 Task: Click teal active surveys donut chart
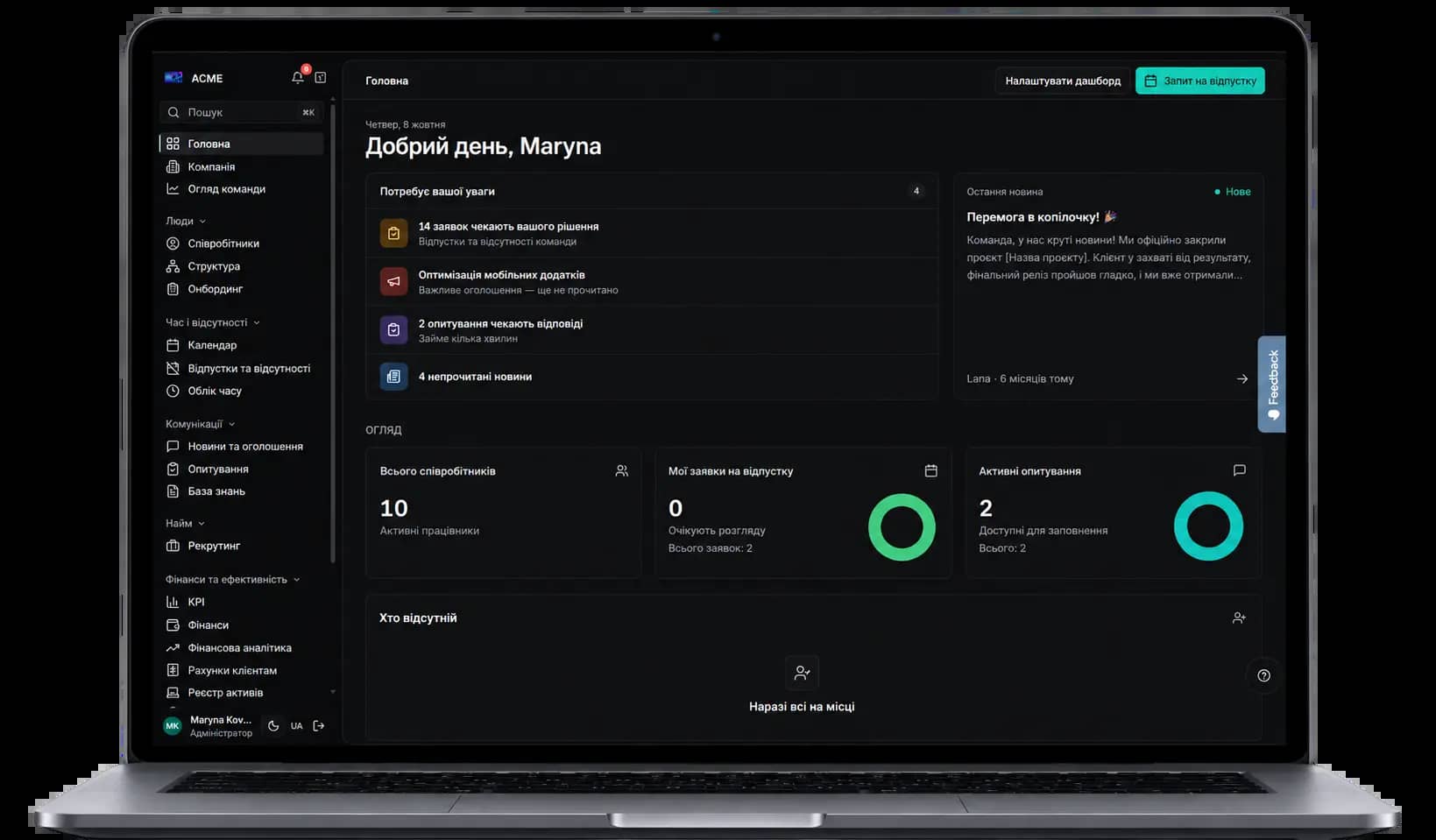click(1208, 526)
